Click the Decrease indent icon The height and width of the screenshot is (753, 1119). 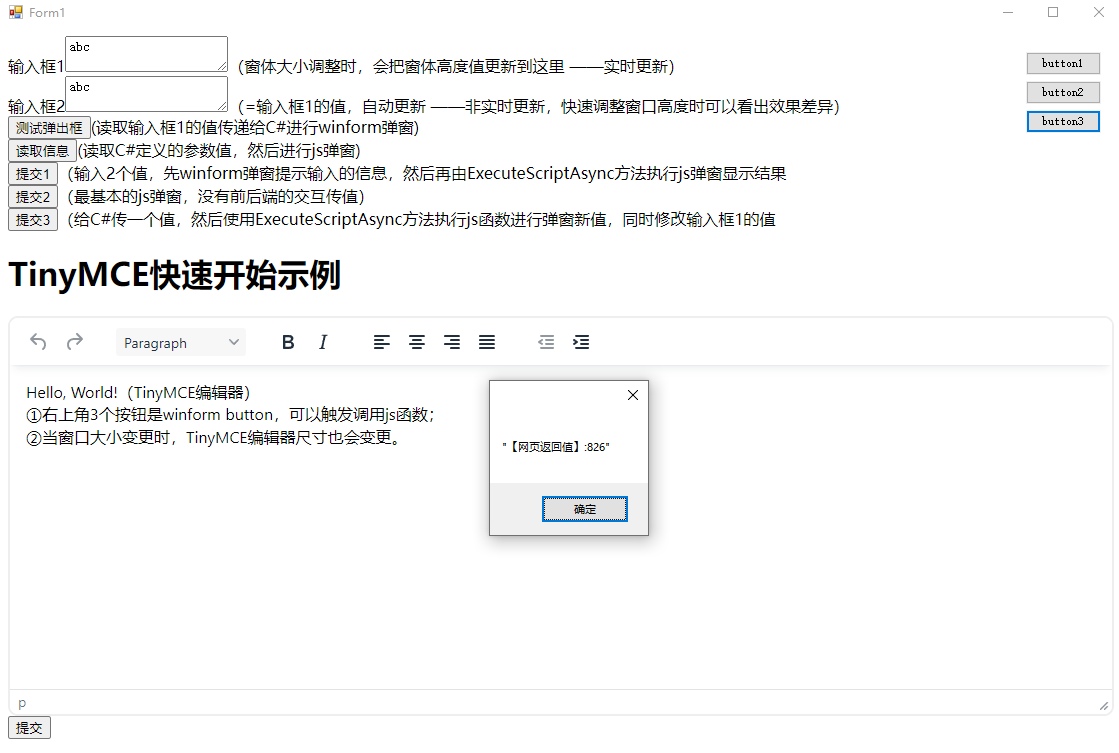(x=545, y=342)
